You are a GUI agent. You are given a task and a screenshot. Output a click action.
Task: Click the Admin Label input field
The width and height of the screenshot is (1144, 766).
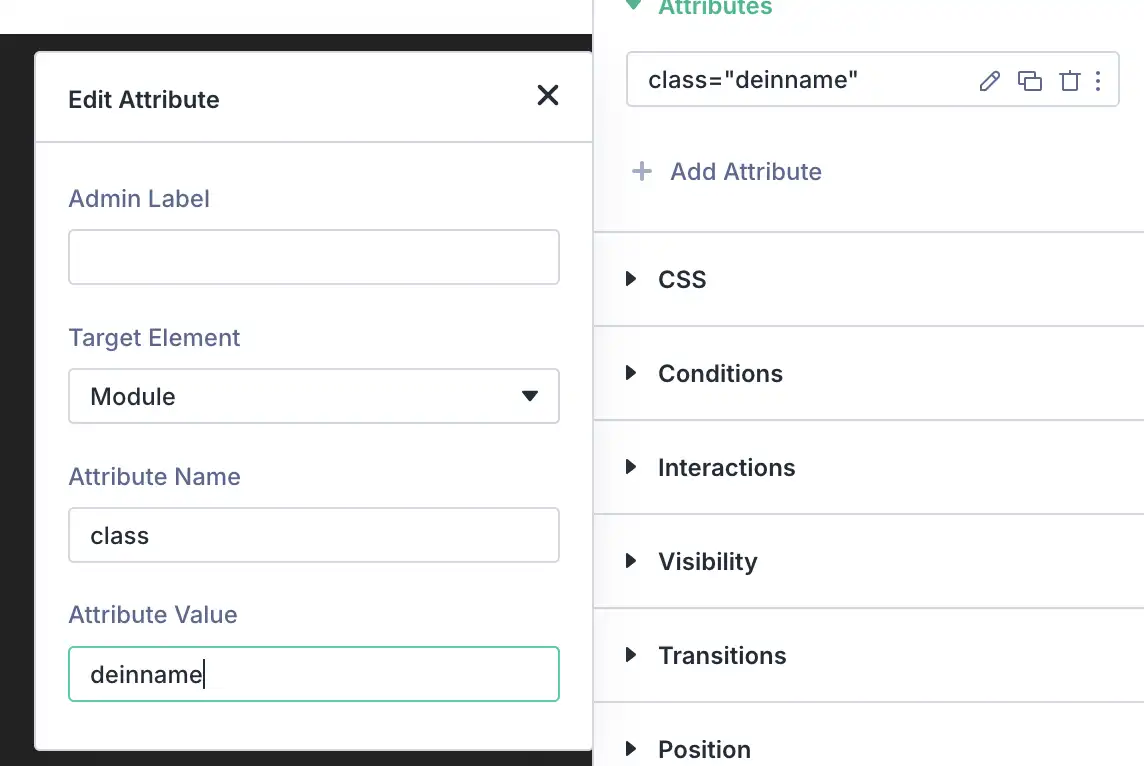coord(313,257)
